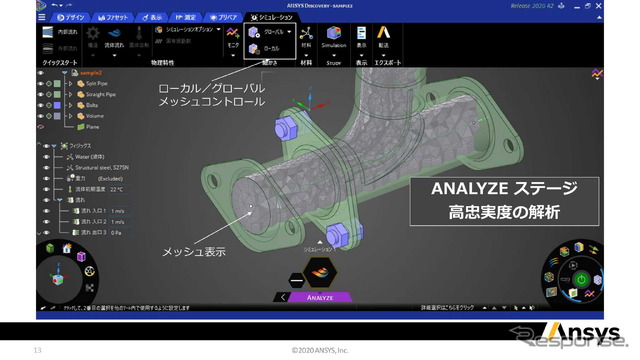Edit the fluid initial temperature 22 °C field

pos(119,189)
